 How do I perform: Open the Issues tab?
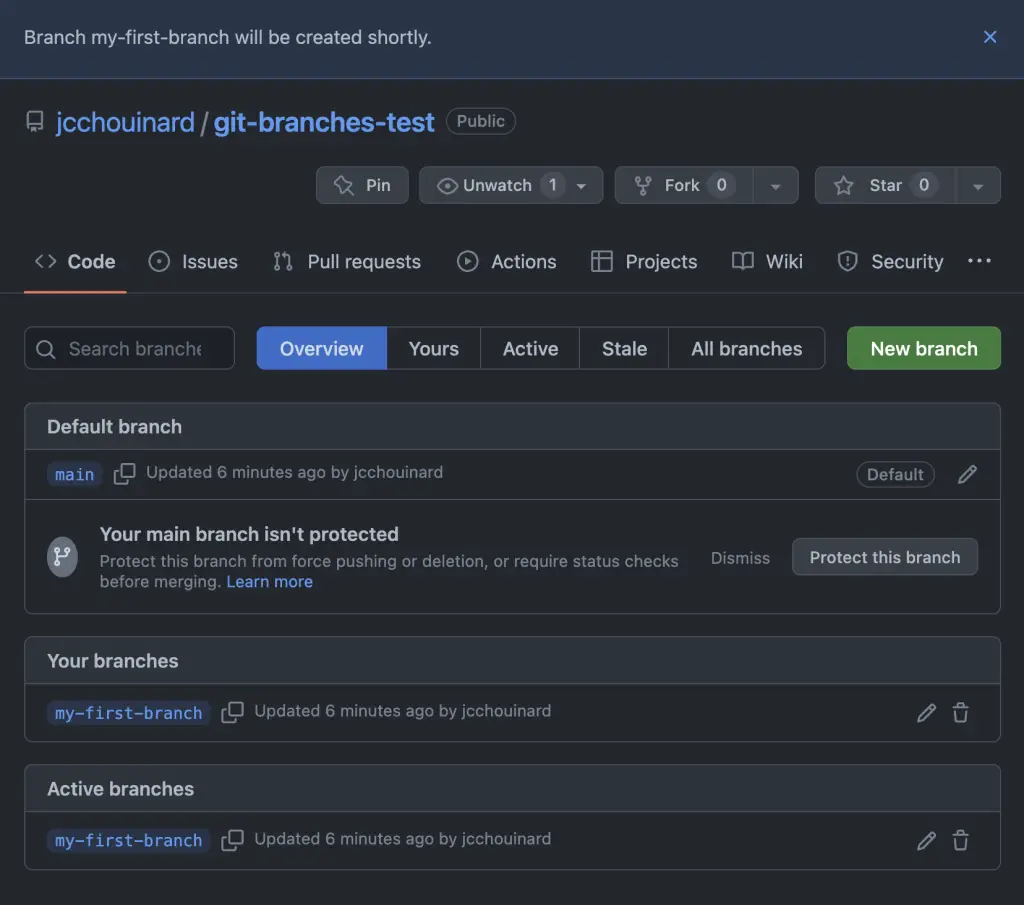coord(193,262)
